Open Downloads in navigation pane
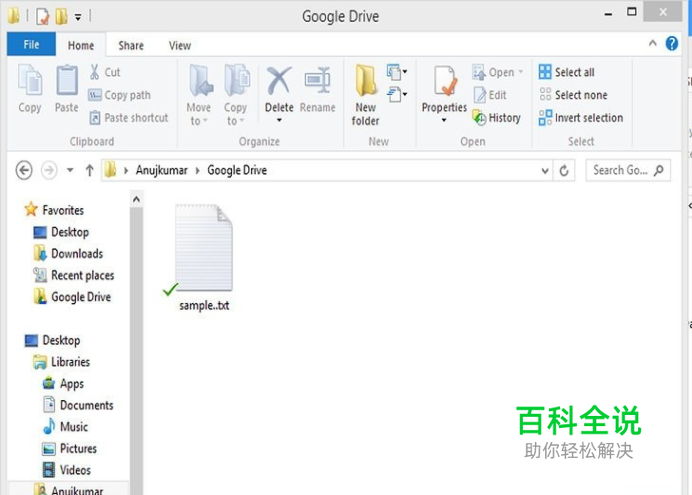This screenshot has height=495, width=692. 68,254
